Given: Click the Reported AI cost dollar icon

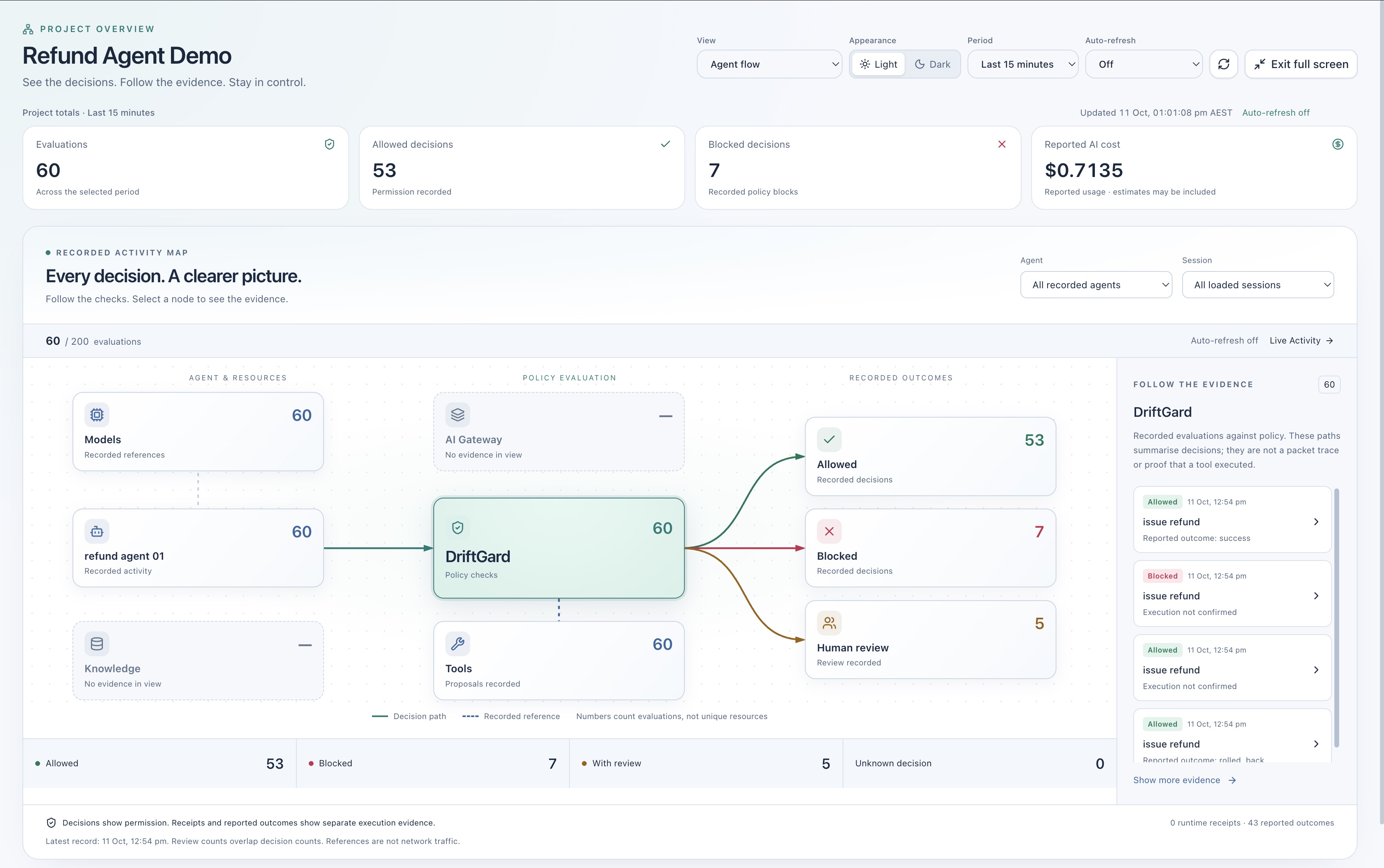Looking at the screenshot, I should pyautogui.click(x=1338, y=144).
